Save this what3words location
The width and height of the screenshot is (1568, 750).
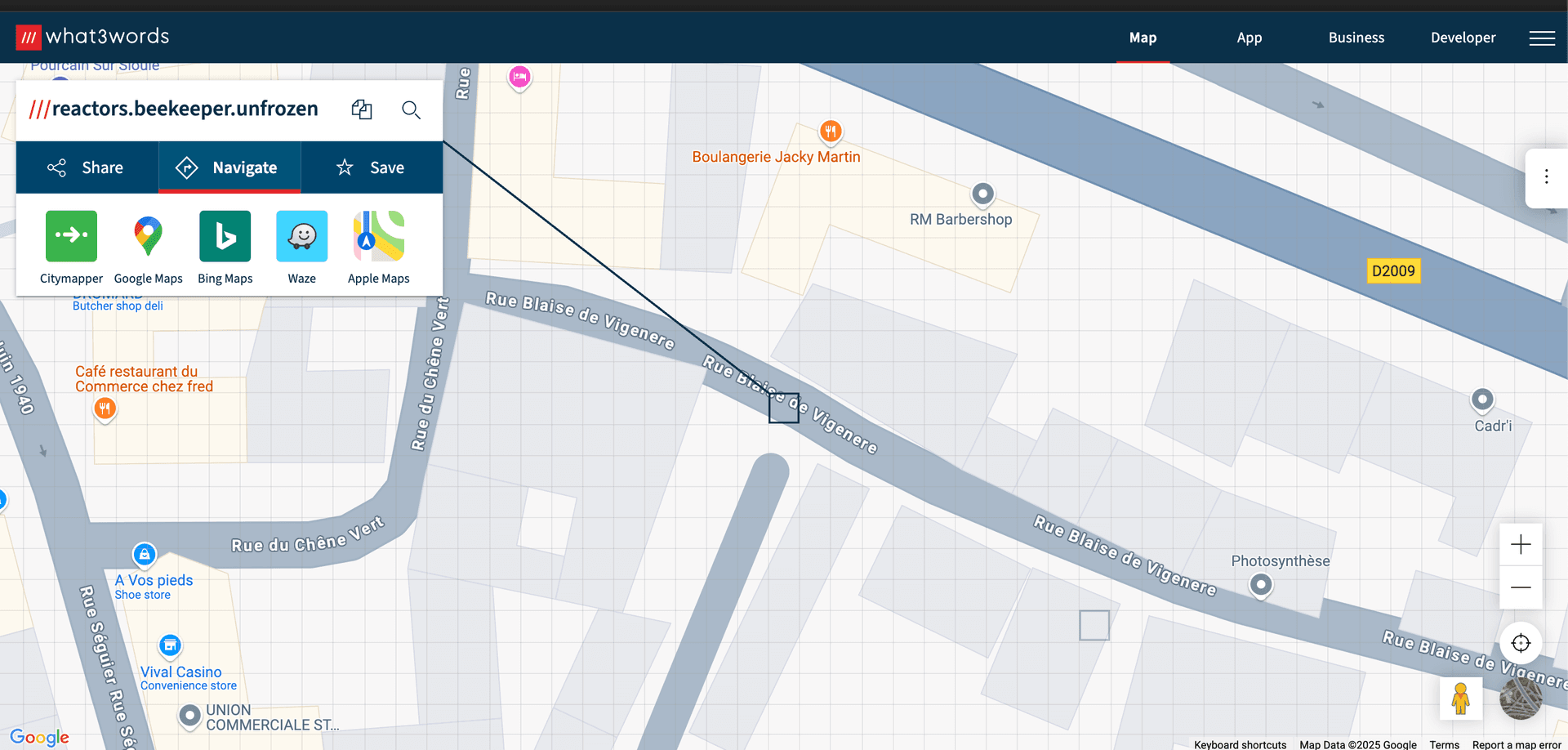(372, 167)
